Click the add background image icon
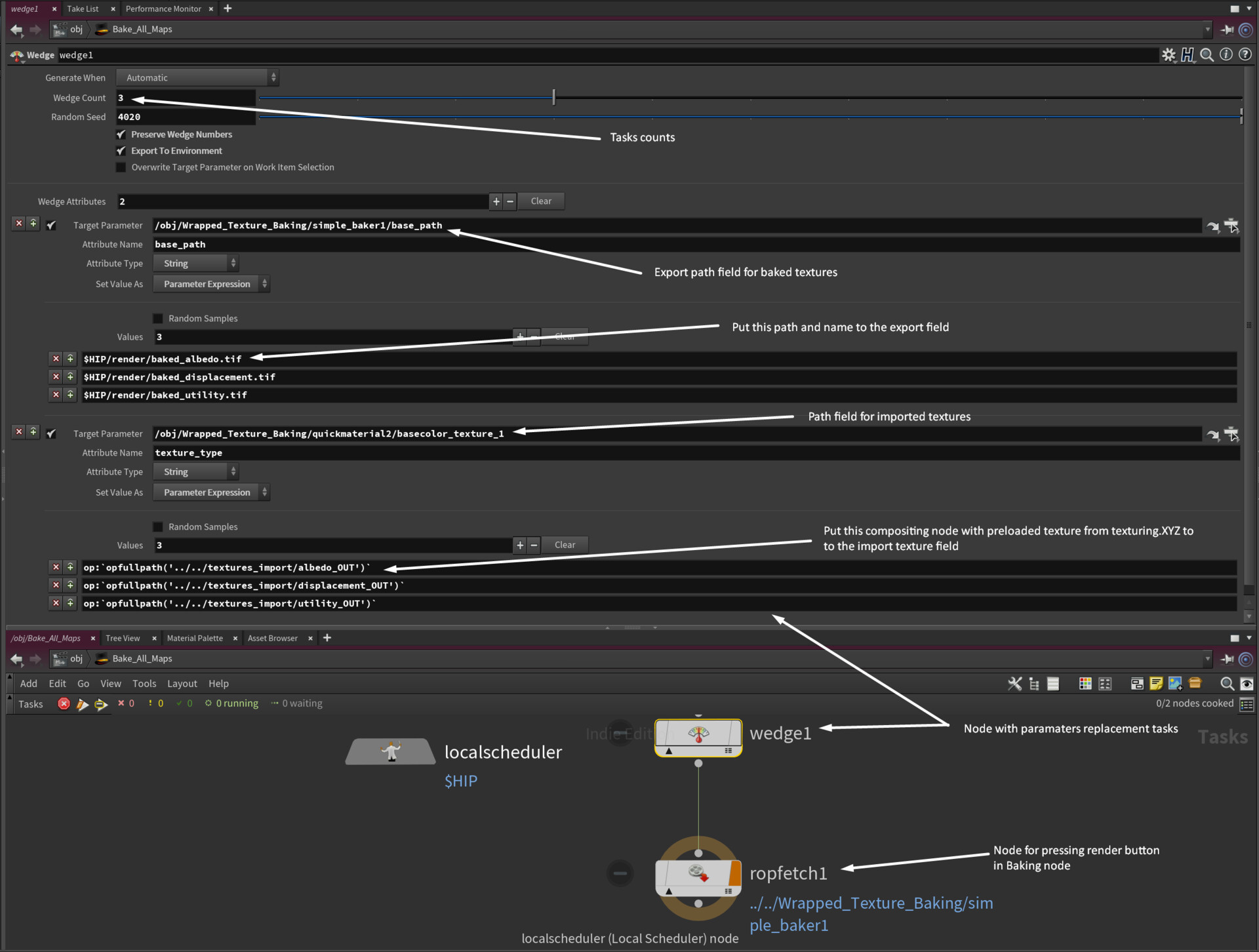The height and width of the screenshot is (952, 1259). pos(1175,684)
